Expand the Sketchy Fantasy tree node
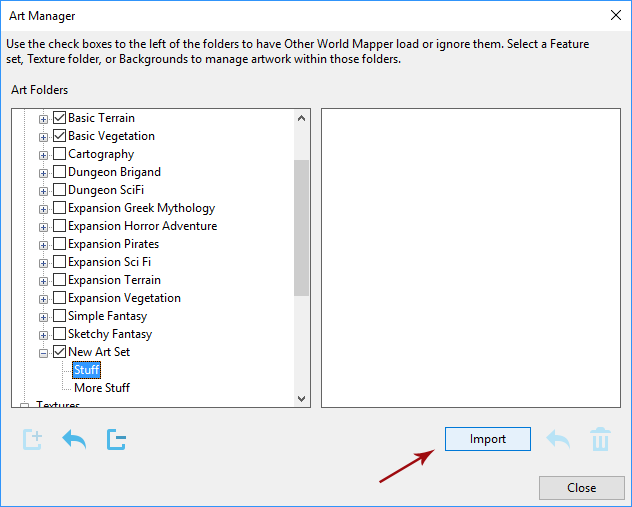Image resolution: width=632 pixels, height=507 pixels. tap(43, 334)
